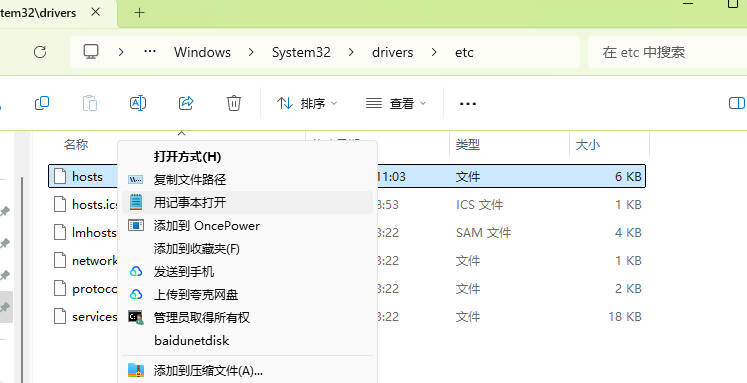Click the lmhosts file icon
Image resolution: width=747 pixels, height=383 pixels.
pos(60,232)
